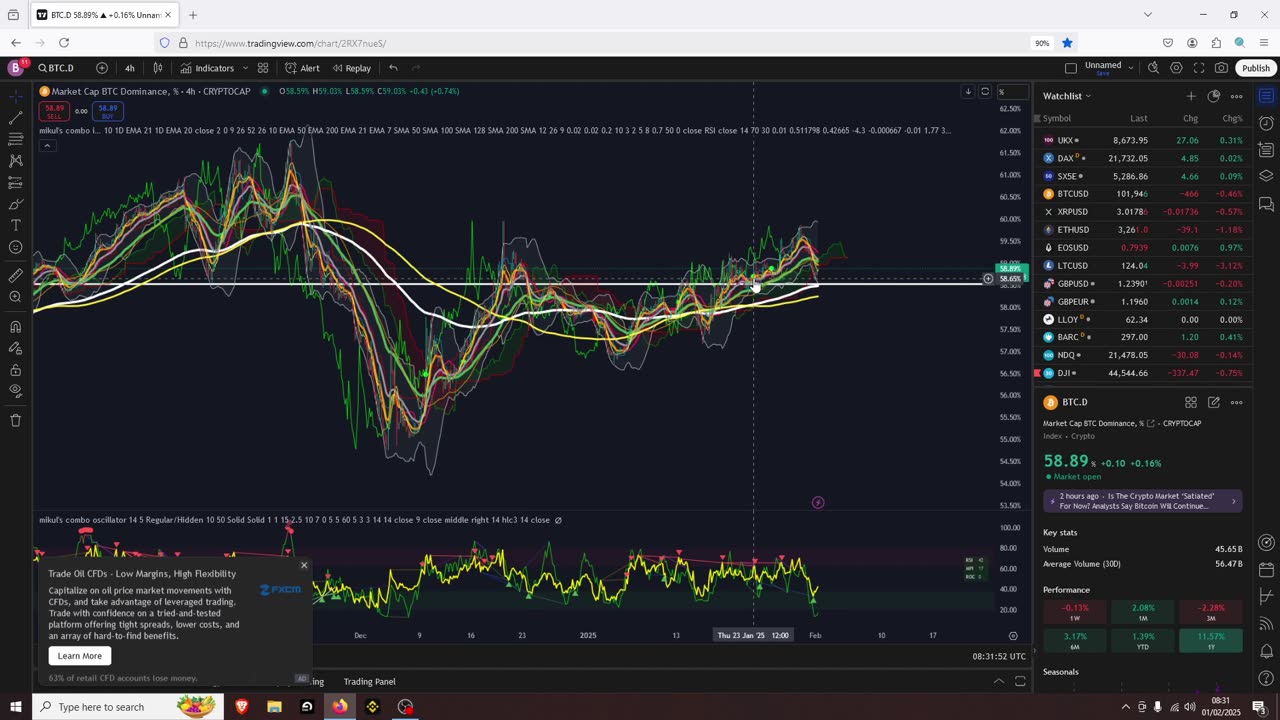Collapse the indicator legend arrow
The height and width of the screenshot is (720, 1280).
(46, 146)
